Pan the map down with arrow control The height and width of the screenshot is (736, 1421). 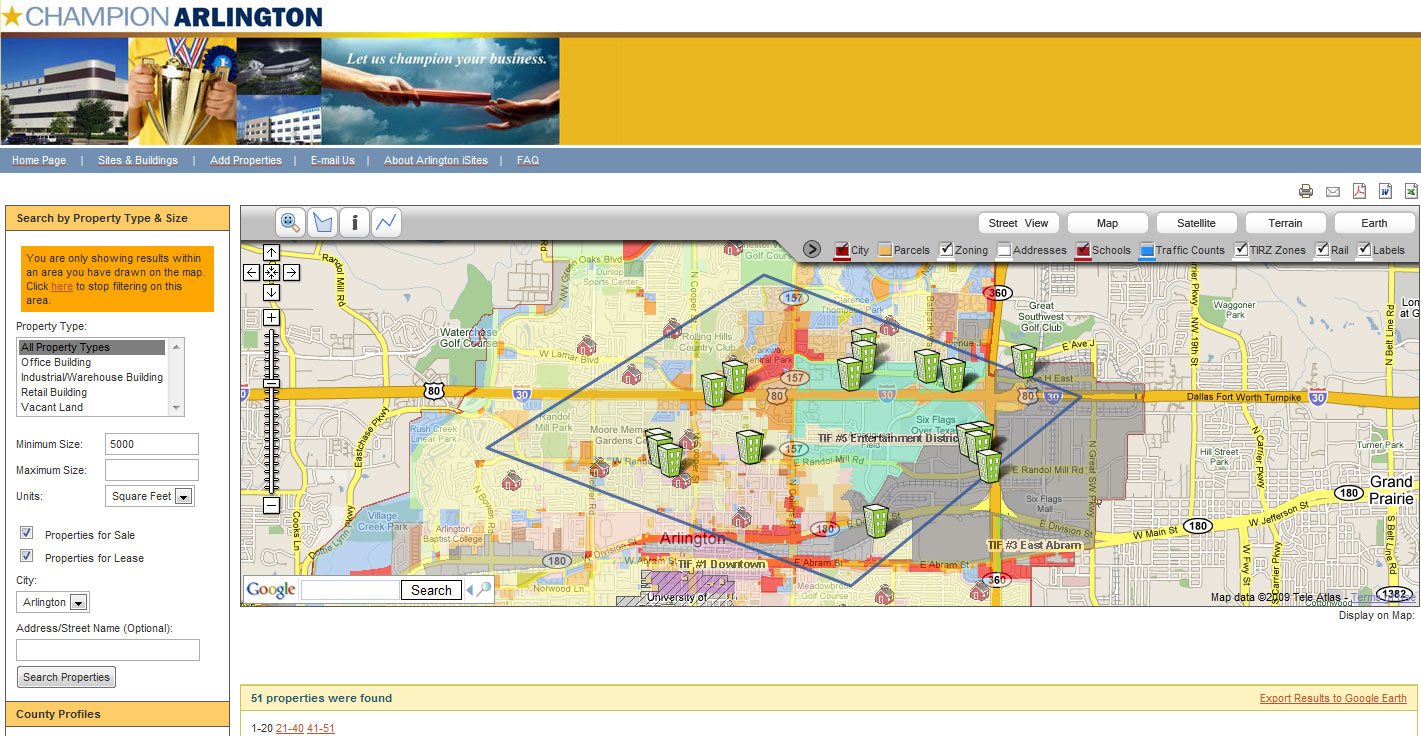click(x=271, y=292)
